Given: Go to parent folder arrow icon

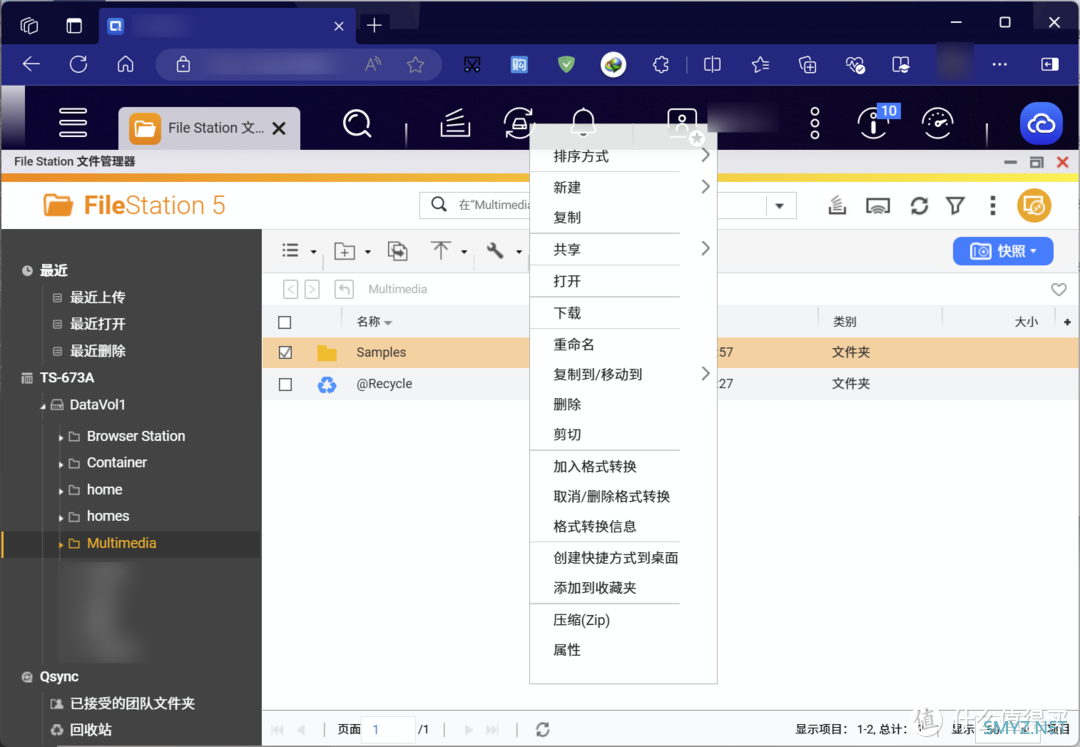Looking at the screenshot, I should pyautogui.click(x=344, y=289).
